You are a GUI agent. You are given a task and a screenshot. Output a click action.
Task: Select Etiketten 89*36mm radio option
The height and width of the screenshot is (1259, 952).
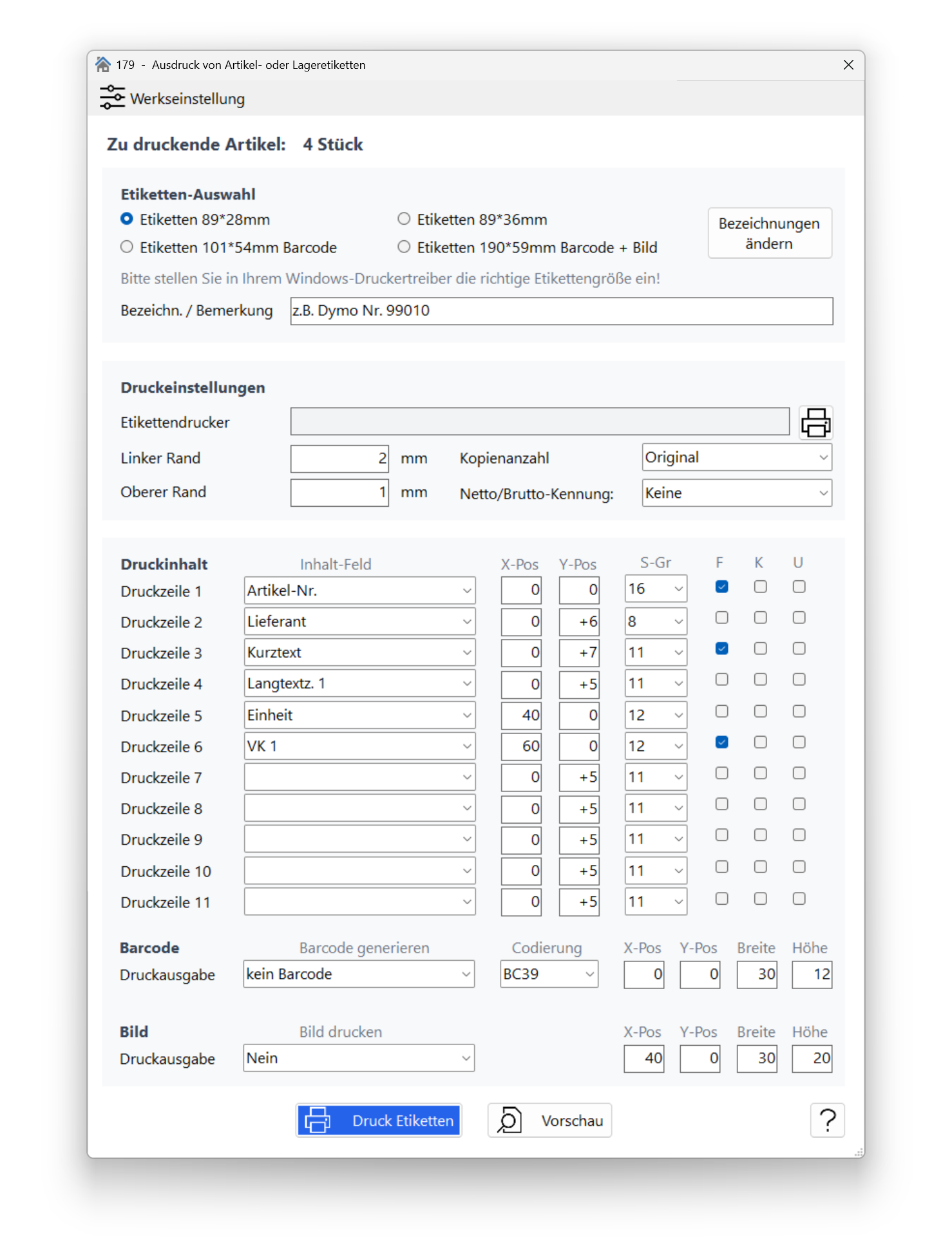coord(404,220)
